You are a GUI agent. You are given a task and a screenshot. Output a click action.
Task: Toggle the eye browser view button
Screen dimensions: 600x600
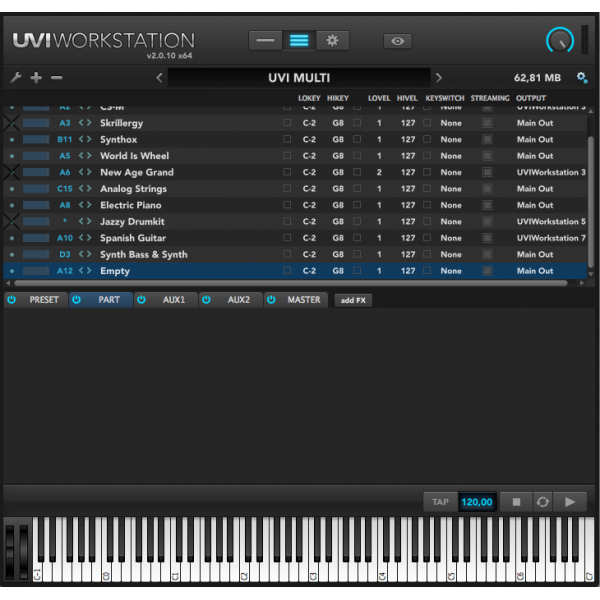[x=398, y=41]
